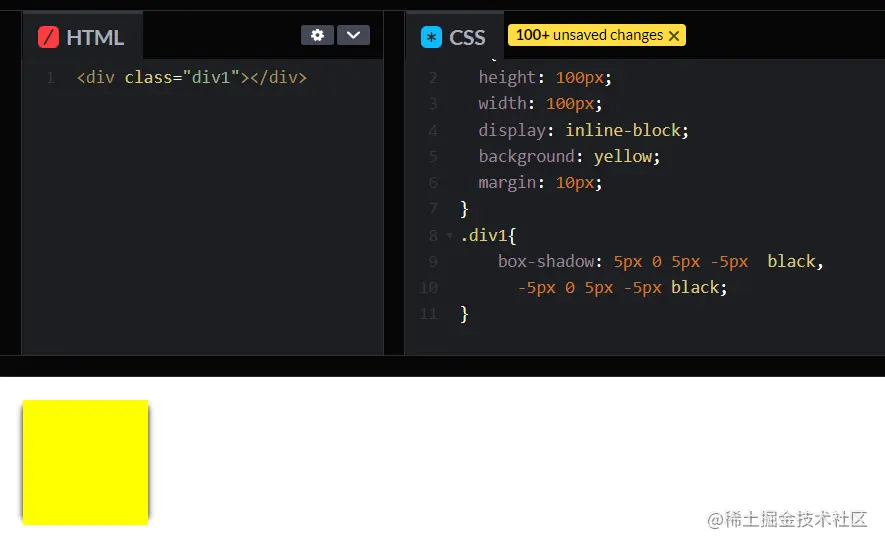Click line number 1 in HTML gutter
The image size is (885, 547).
[50, 77]
